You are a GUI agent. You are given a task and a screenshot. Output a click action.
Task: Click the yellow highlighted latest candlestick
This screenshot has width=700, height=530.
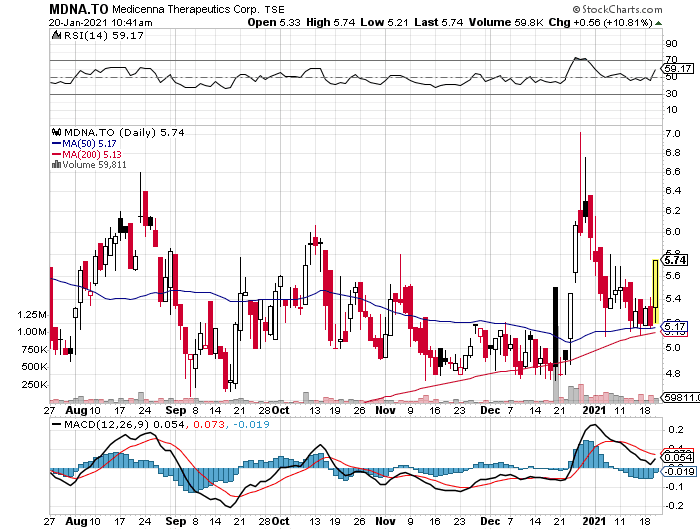tap(655, 292)
